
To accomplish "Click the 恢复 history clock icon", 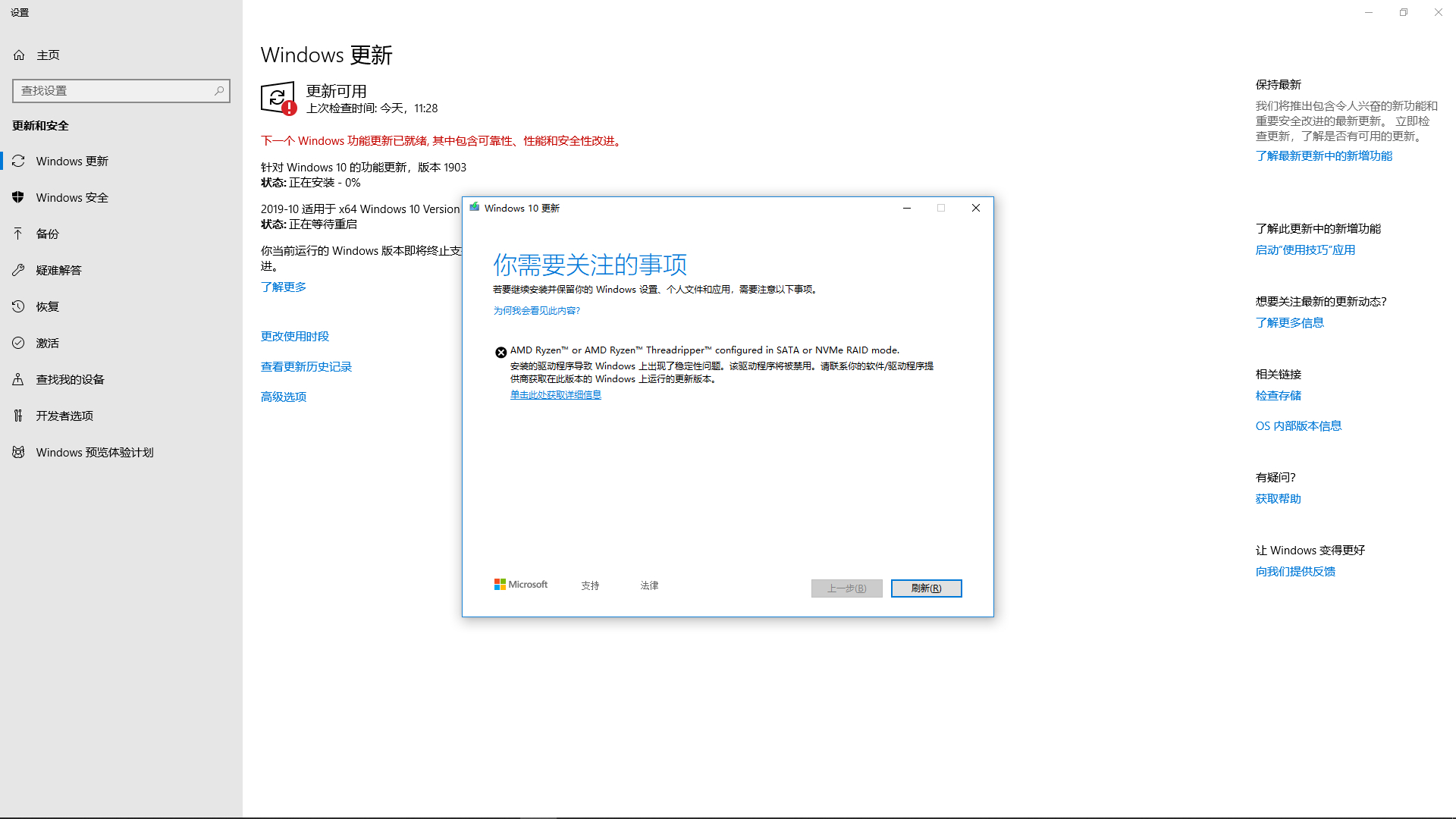I will [x=19, y=307].
